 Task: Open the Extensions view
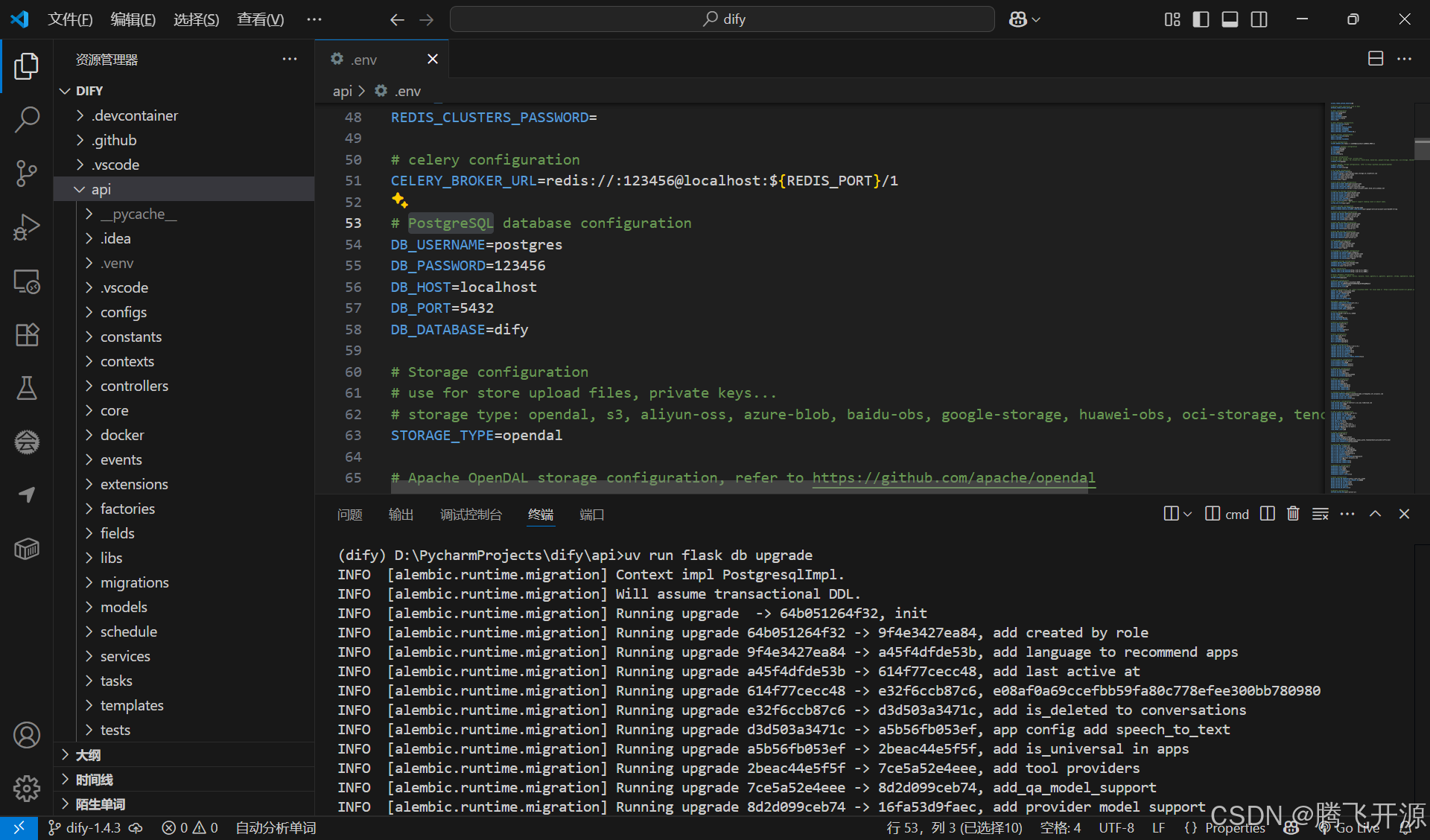[27, 334]
